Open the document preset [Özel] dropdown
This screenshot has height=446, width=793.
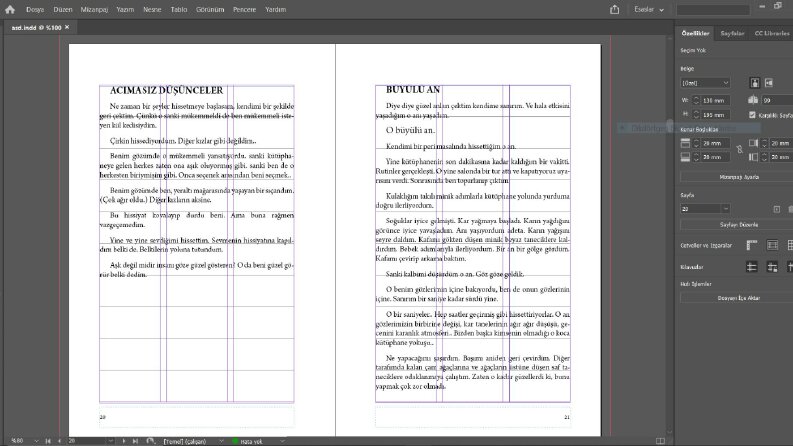[x=705, y=83]
